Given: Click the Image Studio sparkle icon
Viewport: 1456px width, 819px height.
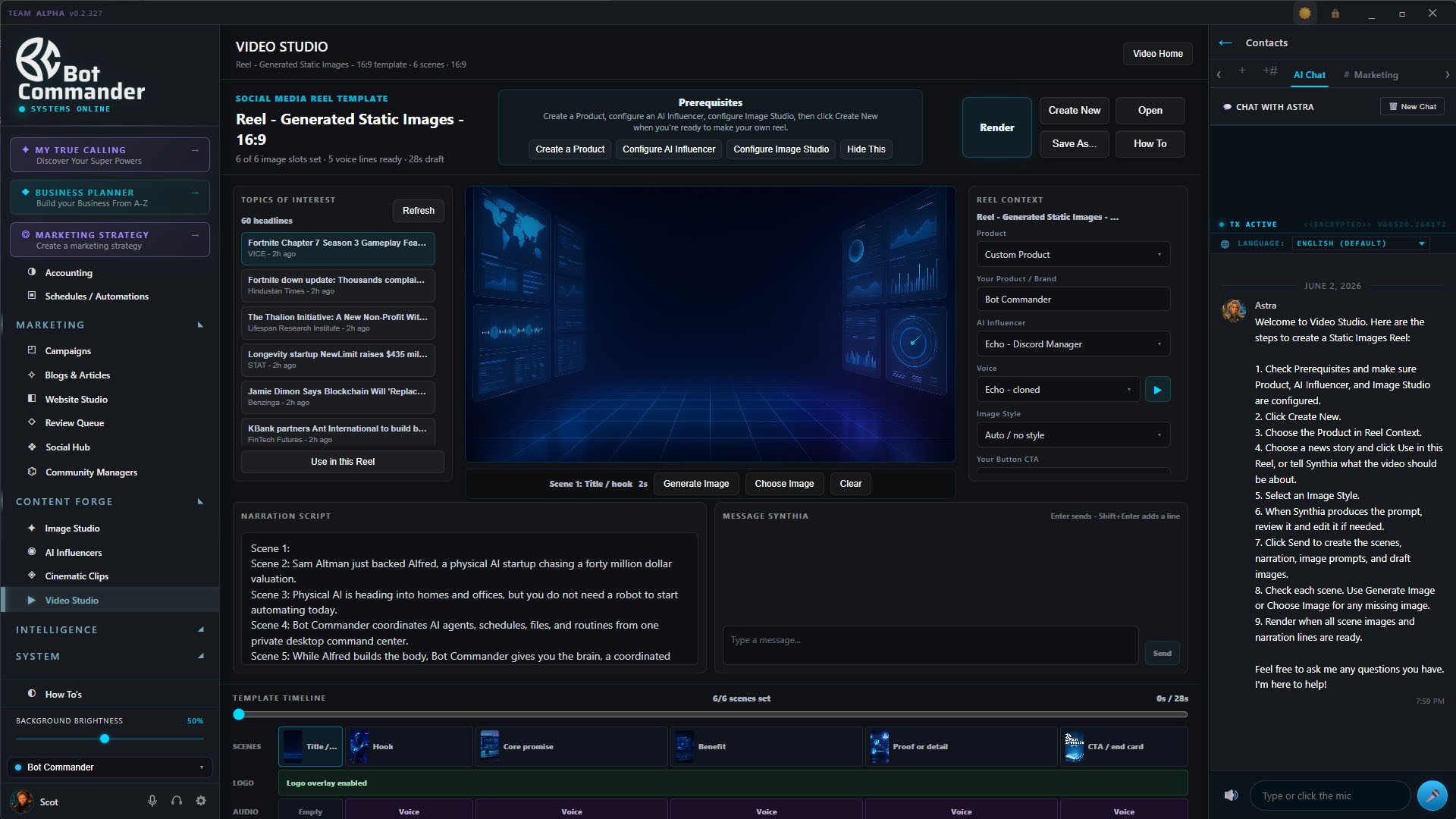Looking at the screenshot, I should pos(32,528).
